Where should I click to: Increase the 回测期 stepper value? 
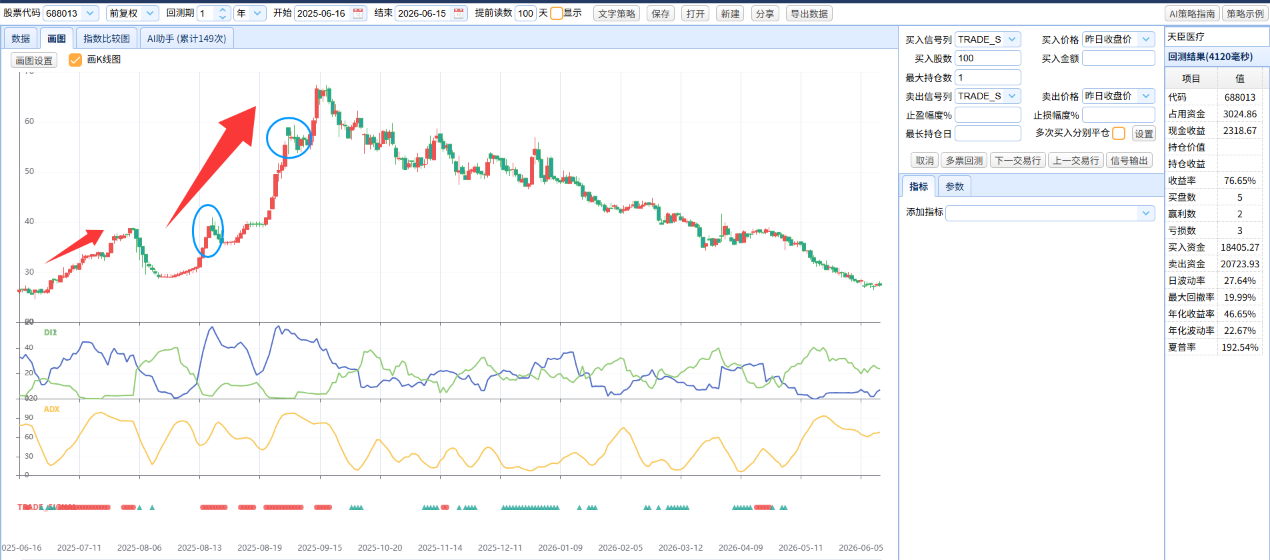(223, 10)
